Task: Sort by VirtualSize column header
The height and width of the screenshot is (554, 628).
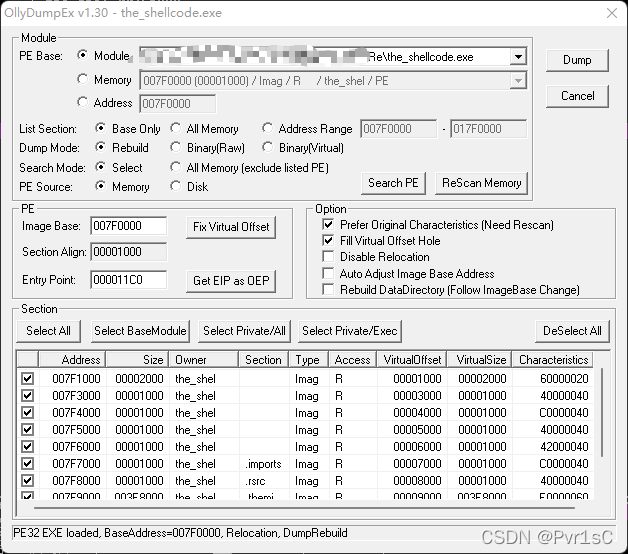Action: pyautogui.click(x=479, y=360)
